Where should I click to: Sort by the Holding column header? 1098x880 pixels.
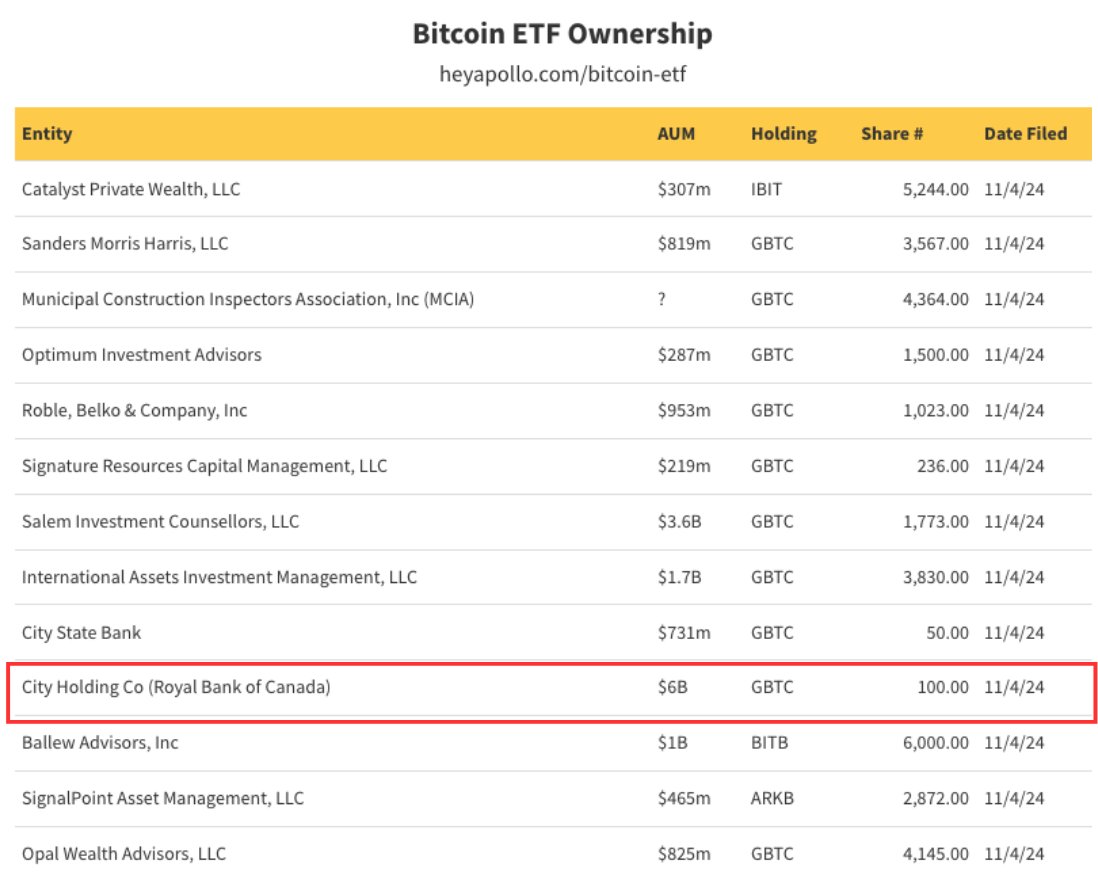click(784, 133)
